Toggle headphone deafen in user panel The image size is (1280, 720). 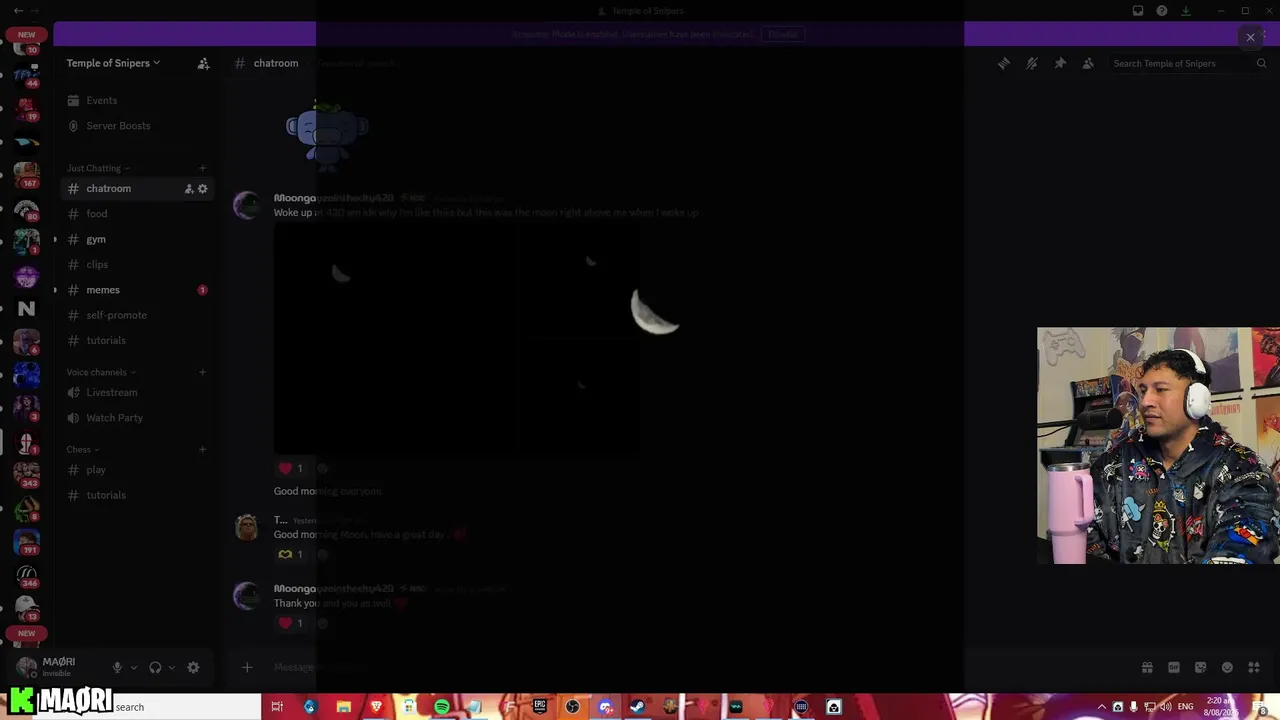click(x=155, y=668)
